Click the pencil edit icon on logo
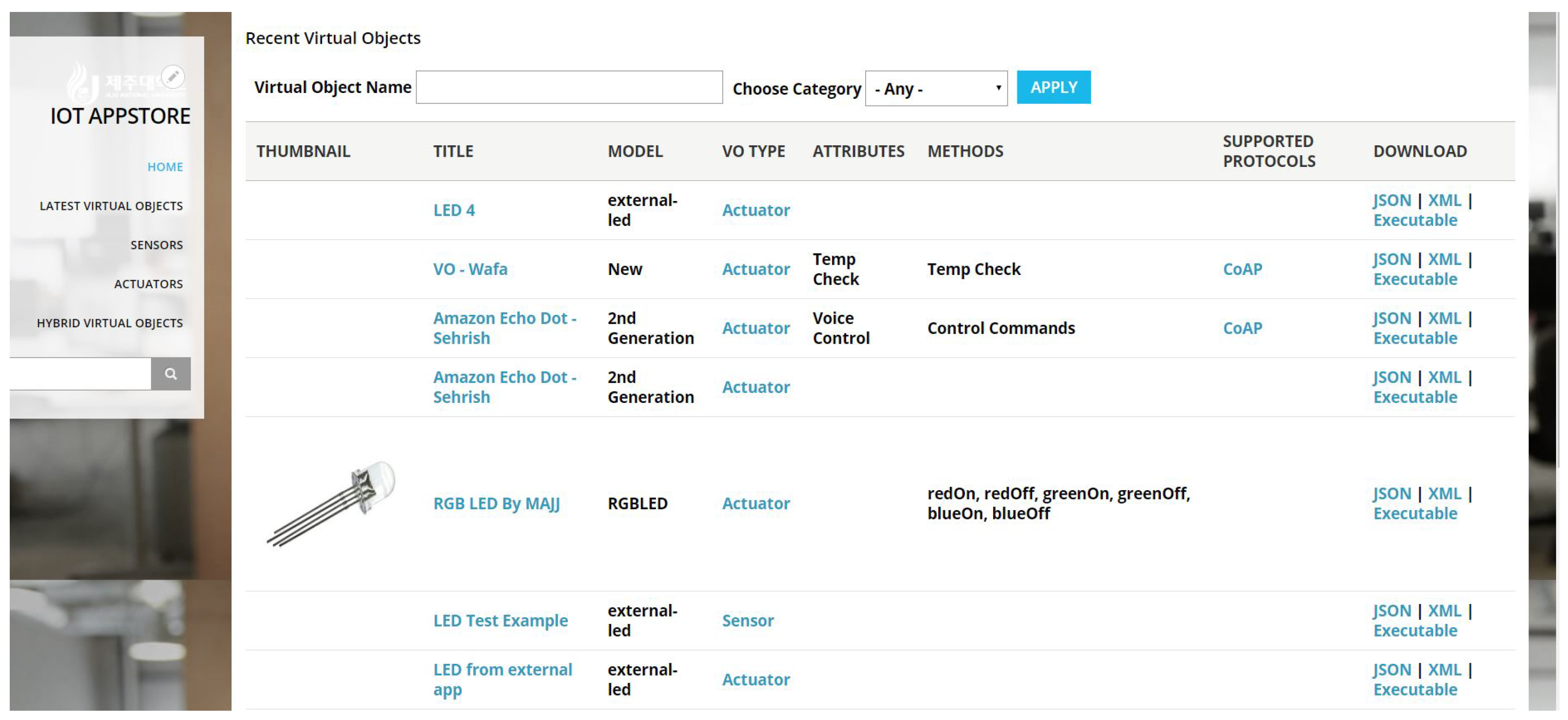The width and height of the screenshot is (1568, 720). [173, 77]
